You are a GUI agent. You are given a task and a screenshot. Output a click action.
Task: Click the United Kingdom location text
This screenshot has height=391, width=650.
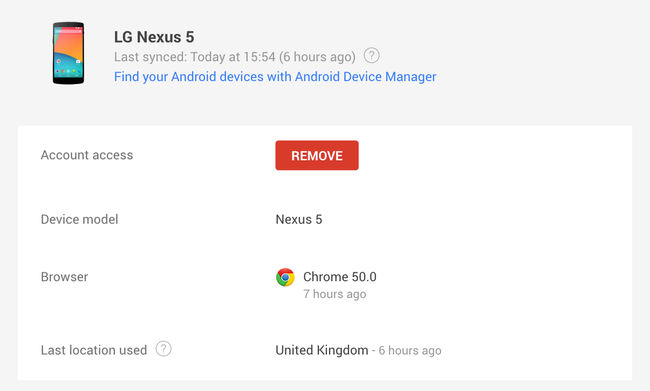tap(322, 350)
